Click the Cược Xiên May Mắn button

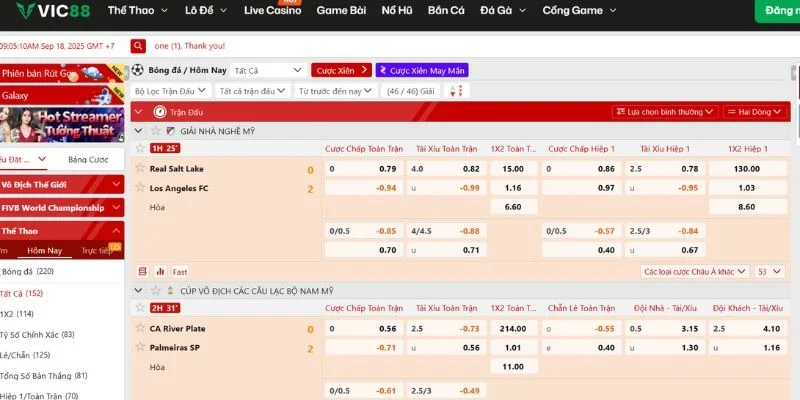point(422,71)
